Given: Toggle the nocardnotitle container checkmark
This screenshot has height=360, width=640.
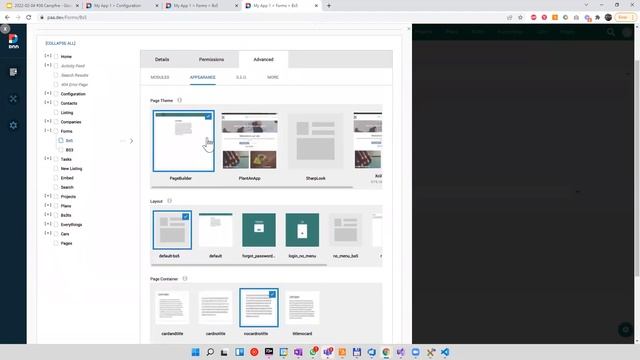Looking at the screenshot, I should (272, 294).
